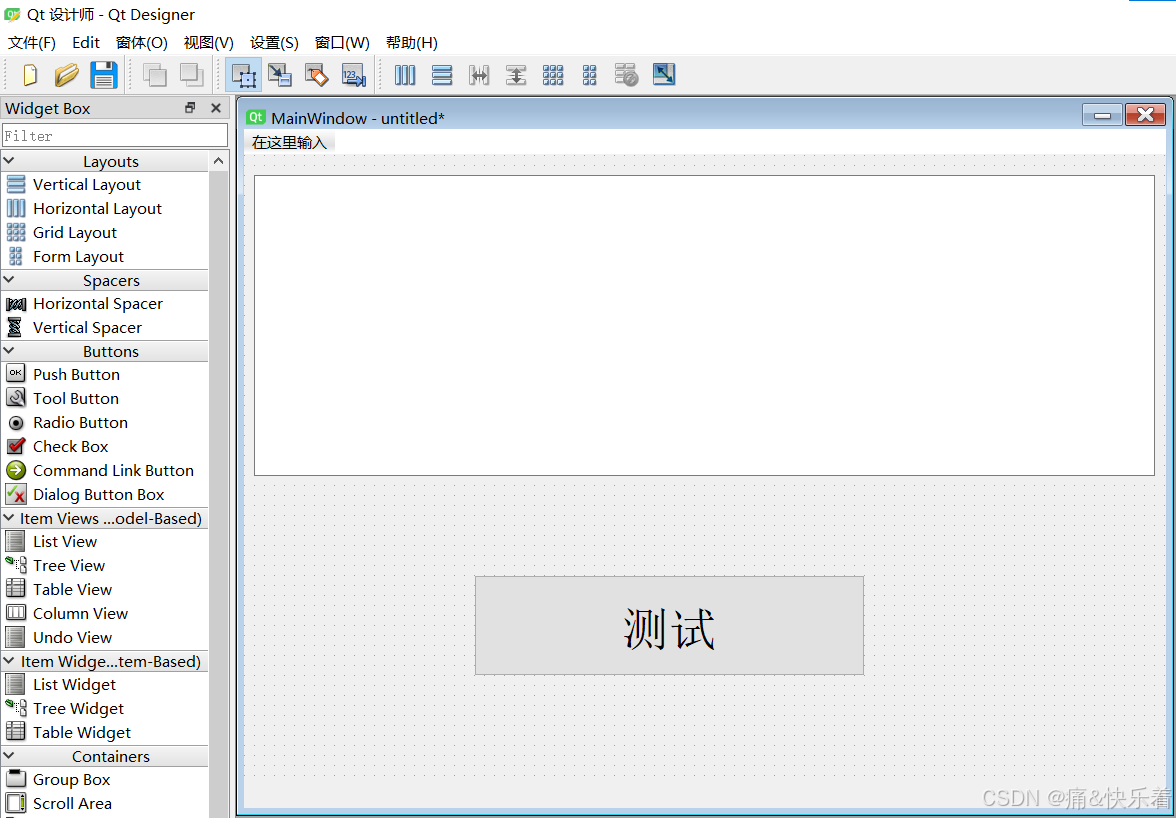
Task: Click the Save floppy disk icon
Action: [104, 75]
